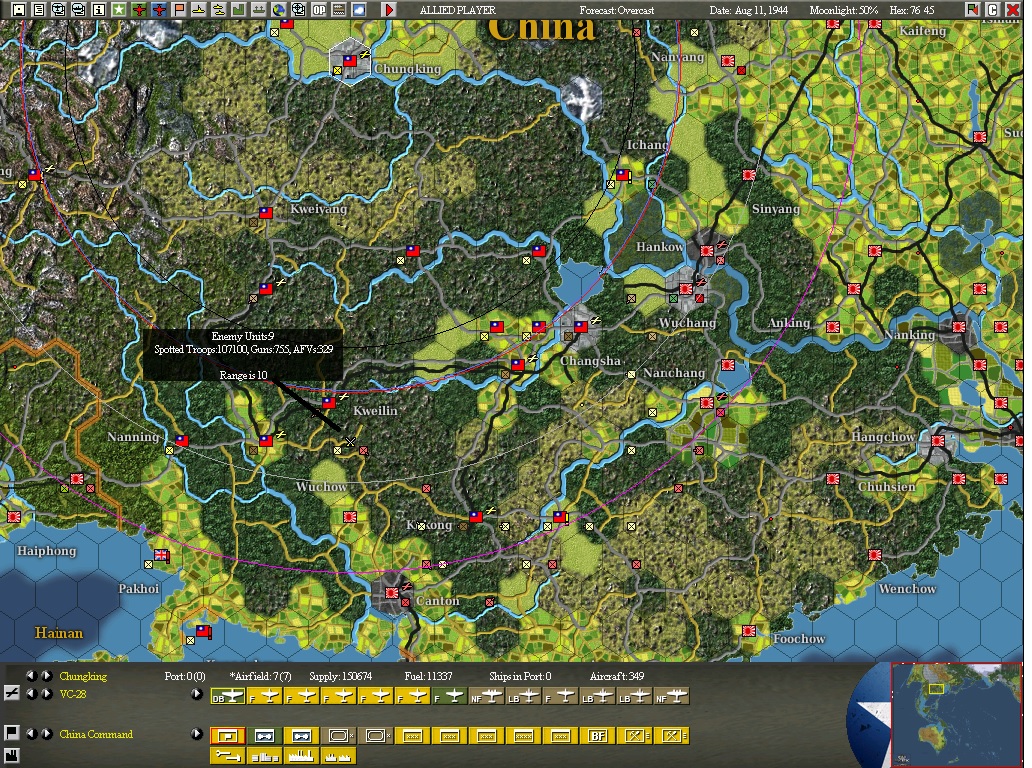End turn with the red arrow
Viewport: 1032px width, 768px height.
(x=389, y=10)
